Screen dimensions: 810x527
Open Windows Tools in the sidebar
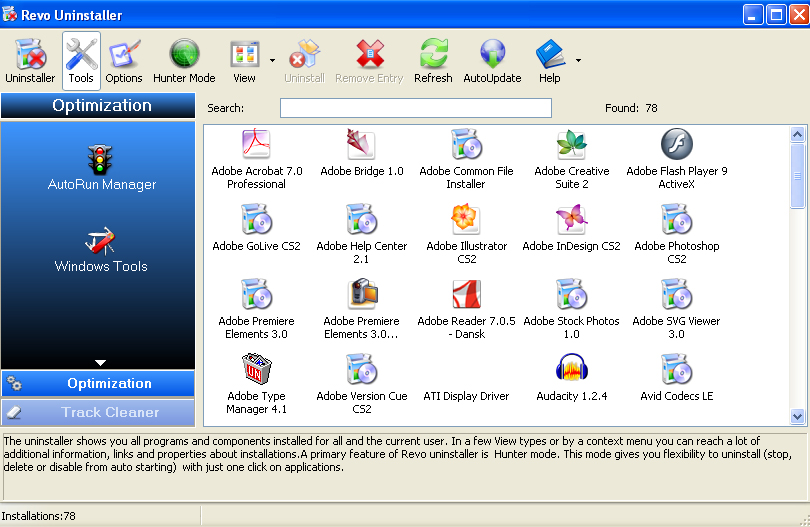click(101, 249)
